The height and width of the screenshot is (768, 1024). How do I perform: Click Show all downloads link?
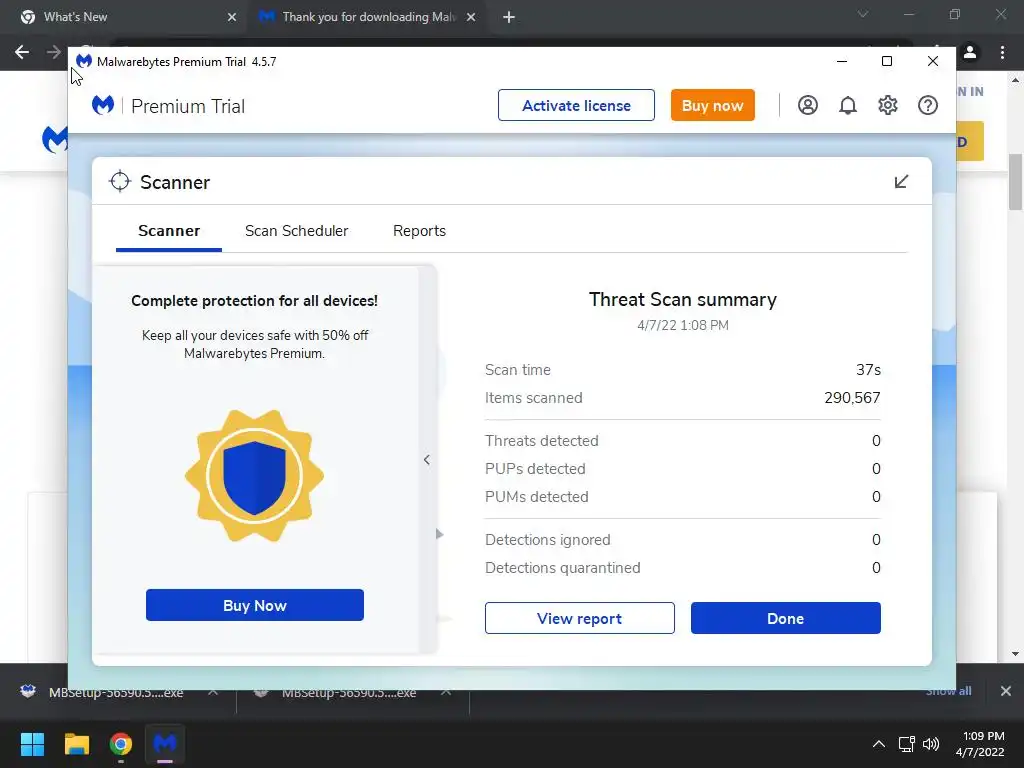[x=948, y=691]
